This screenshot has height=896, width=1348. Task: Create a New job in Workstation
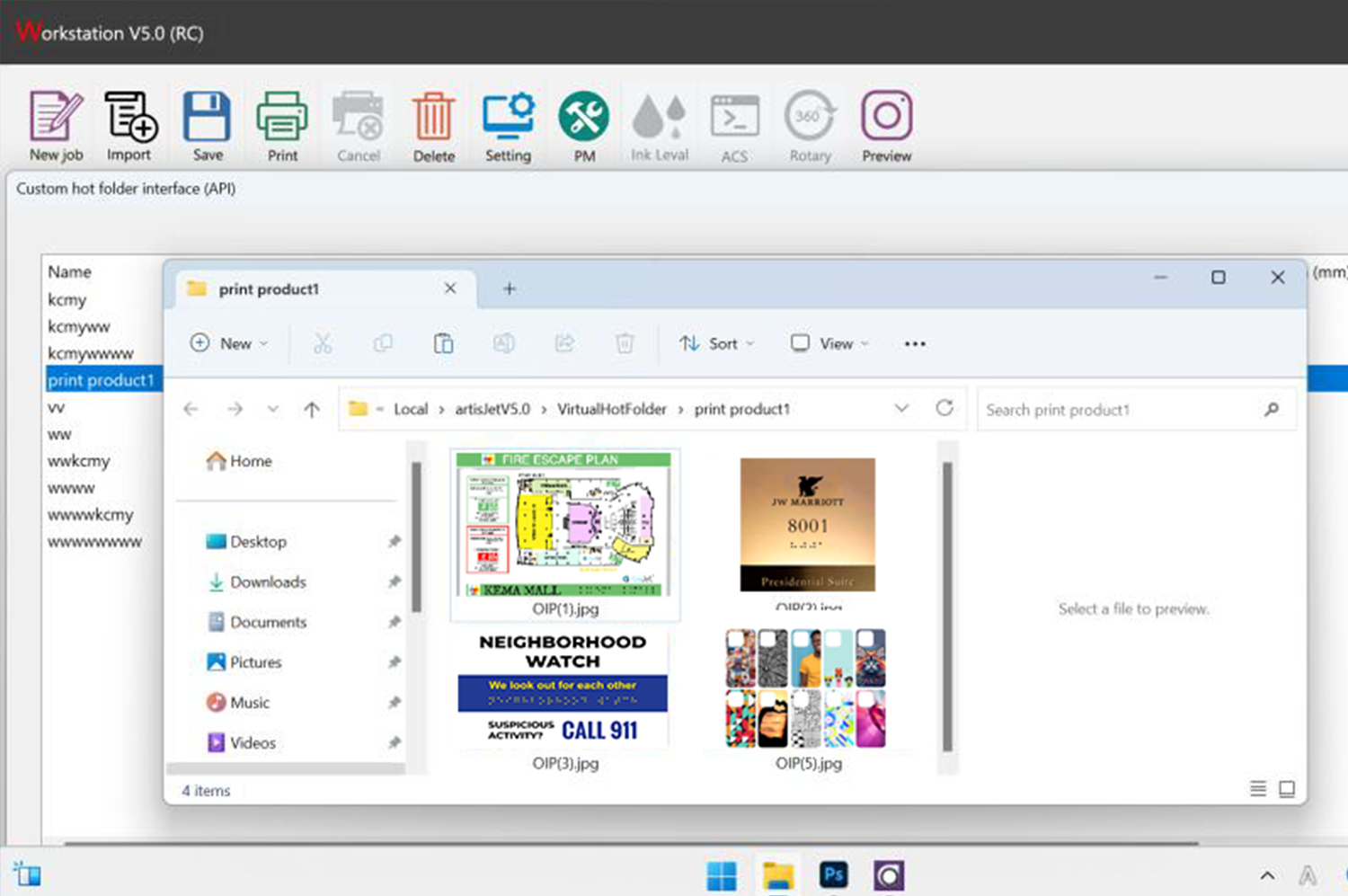[55, 124]
